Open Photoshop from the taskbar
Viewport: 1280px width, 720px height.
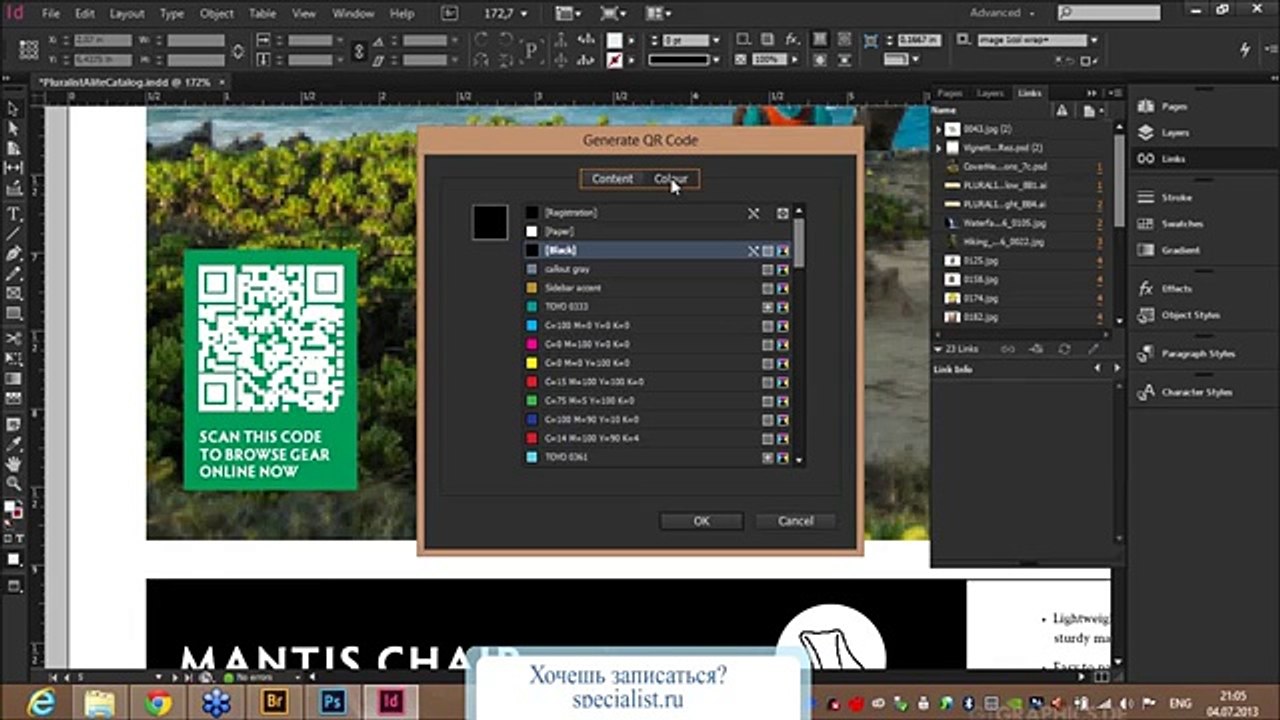(332, 703)
